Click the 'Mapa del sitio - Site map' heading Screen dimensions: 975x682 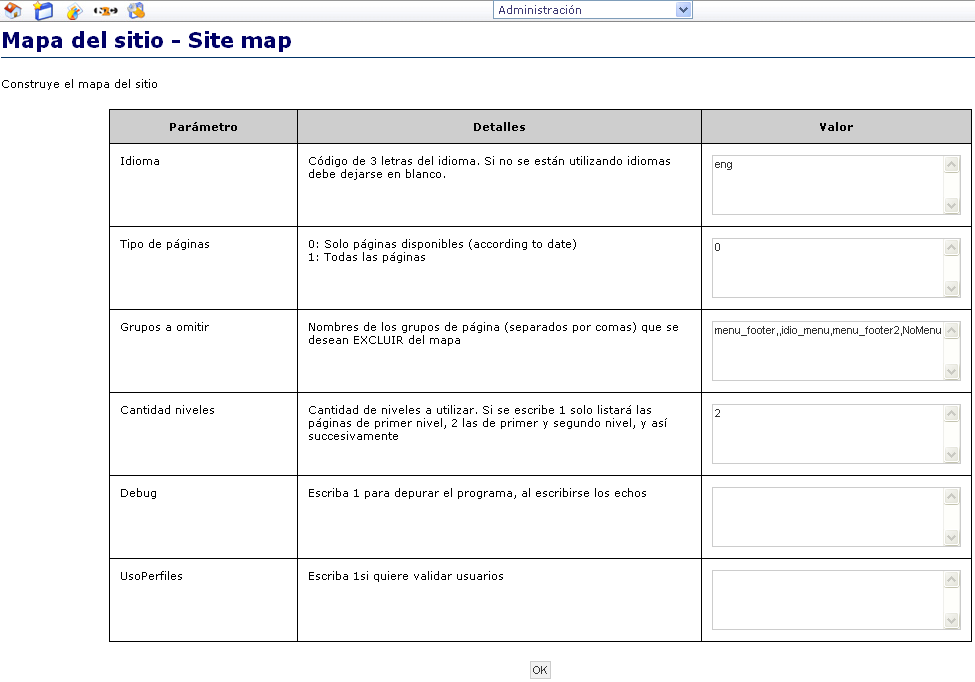147,40
